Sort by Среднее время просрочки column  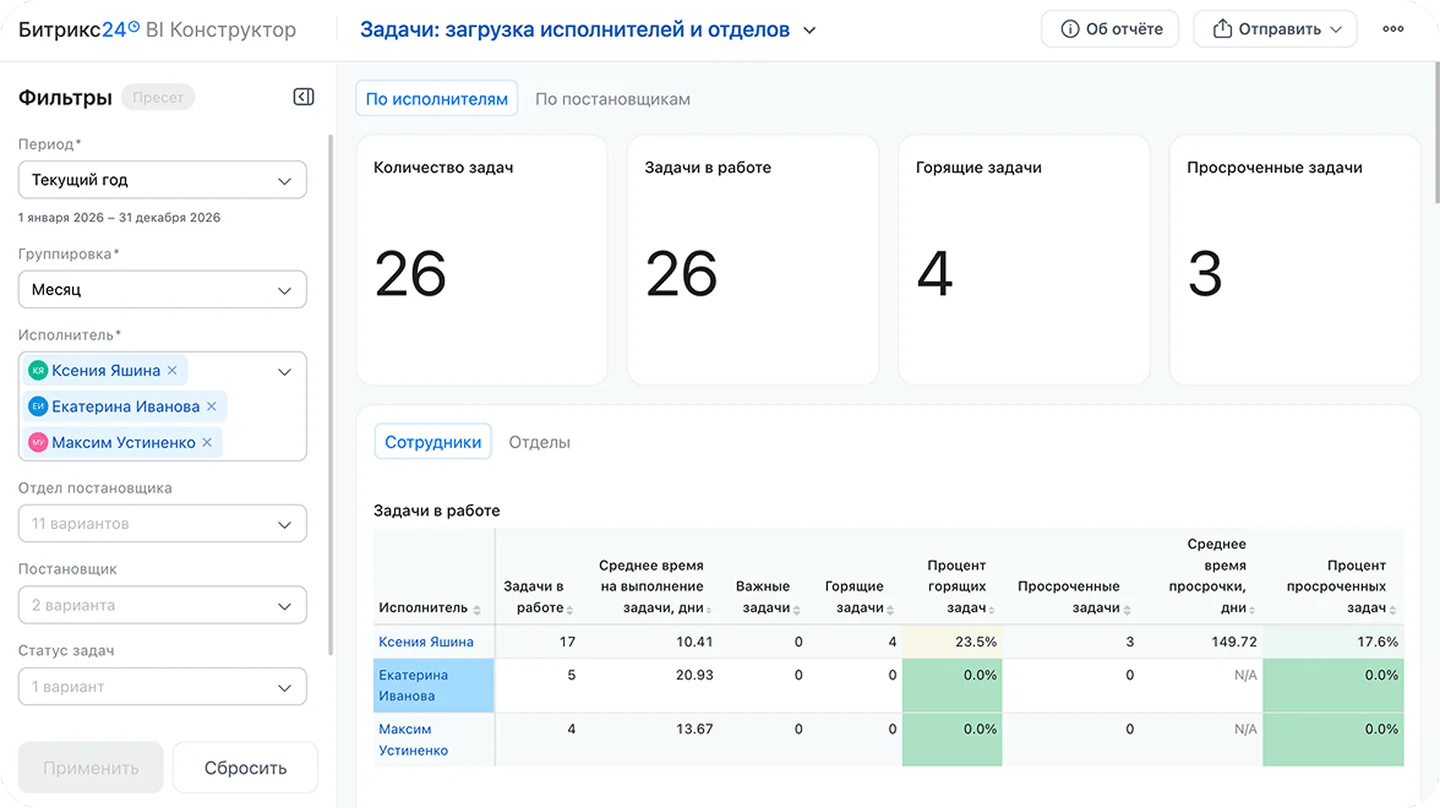click(1254, 609)
